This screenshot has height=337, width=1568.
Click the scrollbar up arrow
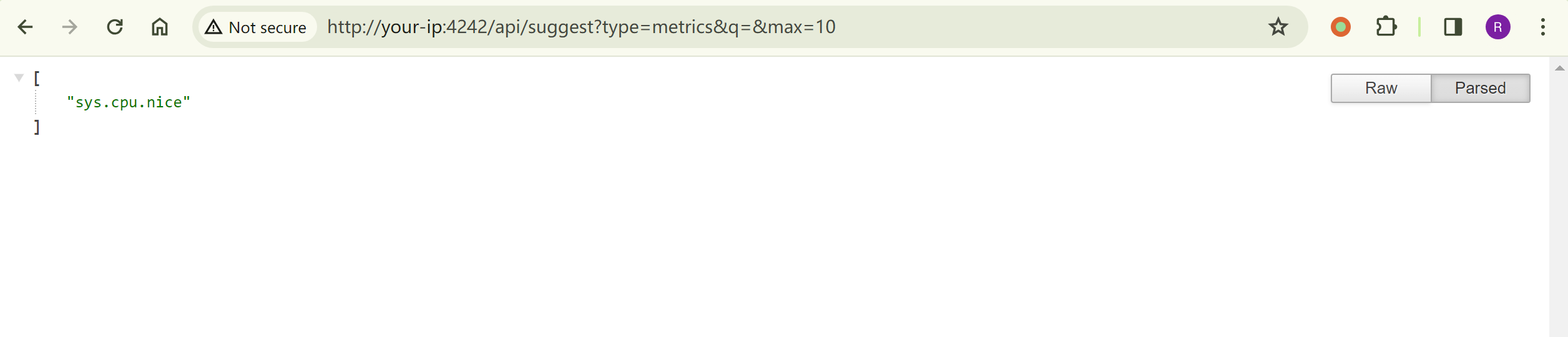coord(1559,68)
